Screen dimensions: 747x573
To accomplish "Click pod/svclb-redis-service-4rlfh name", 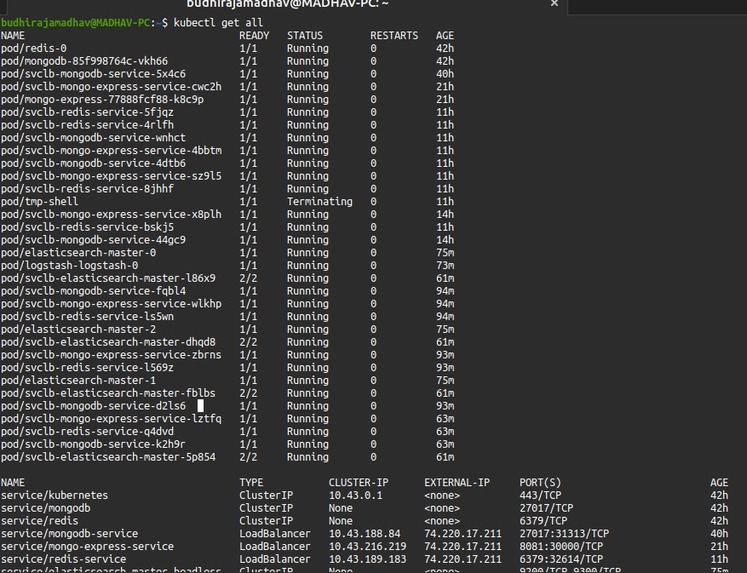I will 87,125.
